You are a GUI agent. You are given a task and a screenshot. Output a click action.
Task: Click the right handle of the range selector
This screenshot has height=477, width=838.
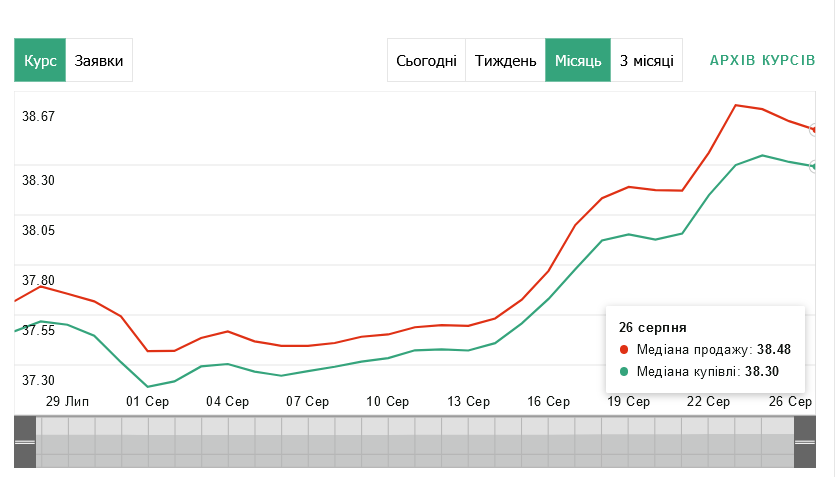(x=805, y=441)
